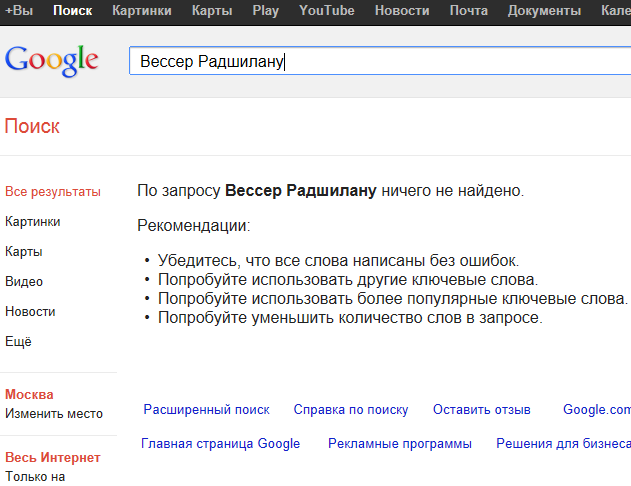Screen dimensions: 631x486
Task: Select Поиск in the top black bar
Action: pos(72,10)
